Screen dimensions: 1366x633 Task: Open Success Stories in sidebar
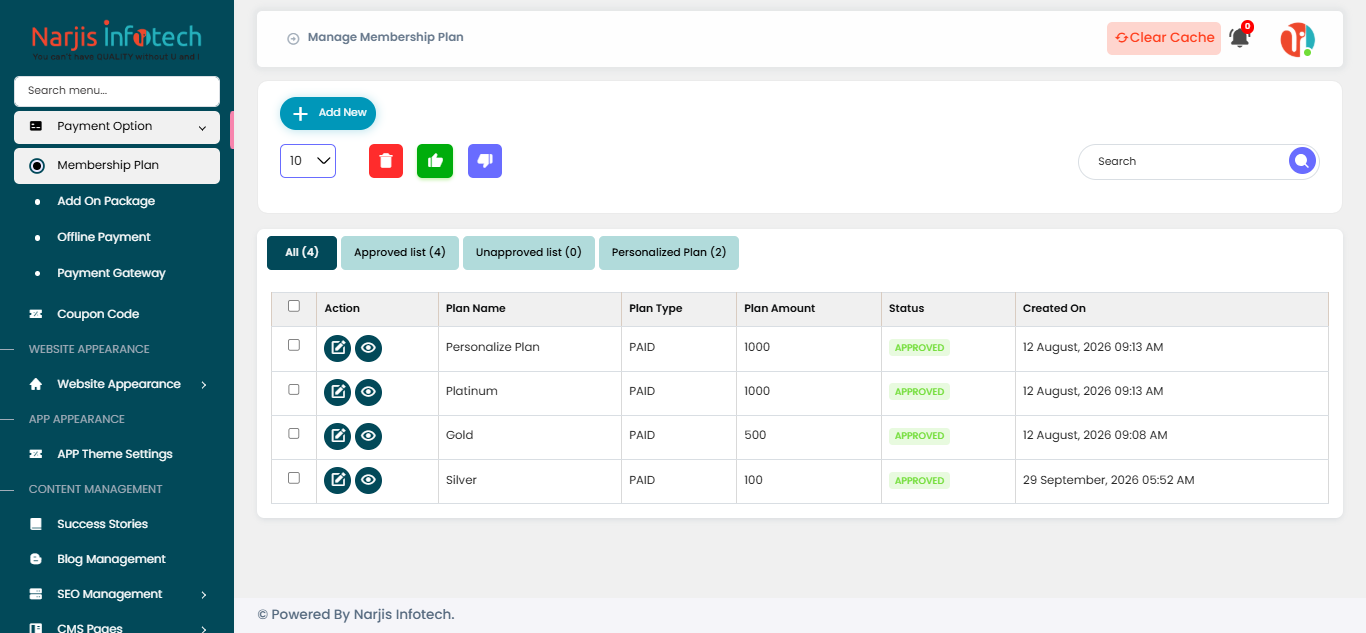point(102,524)
